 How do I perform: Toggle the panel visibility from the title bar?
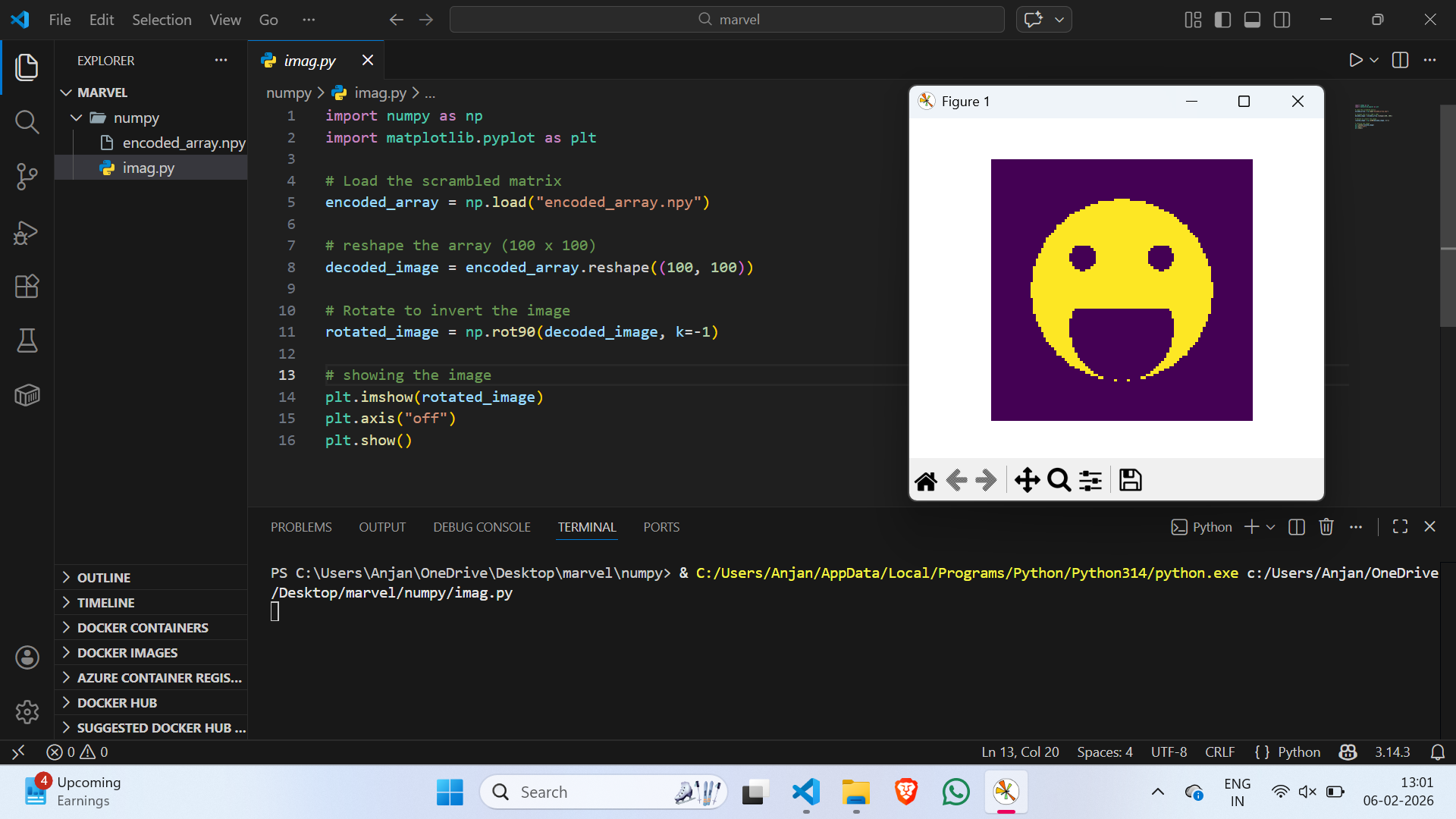pos(1252,20)
